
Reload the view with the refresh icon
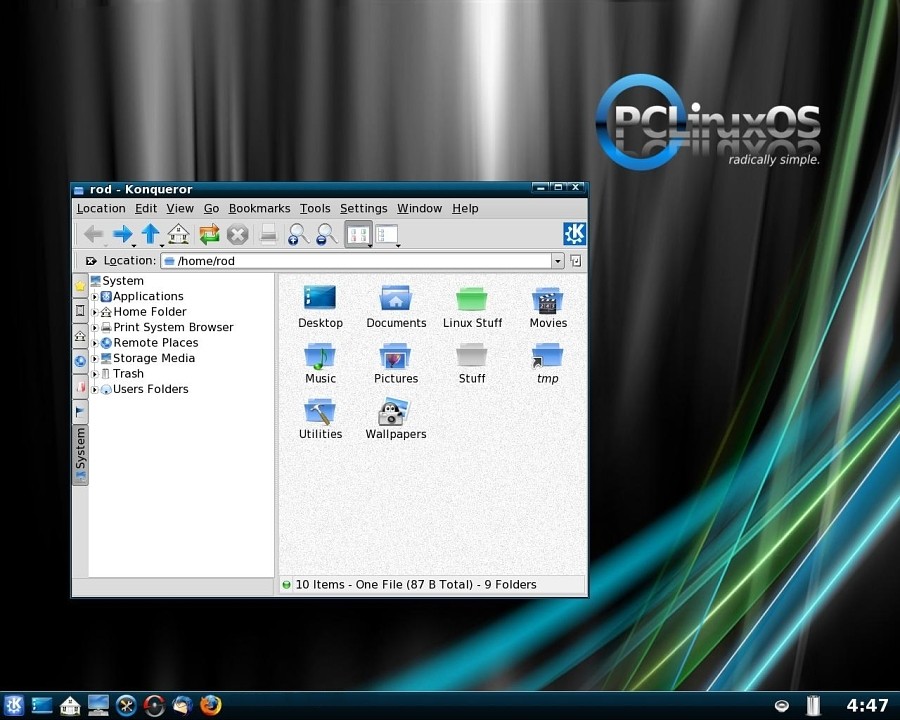click(x=210, y=234)
